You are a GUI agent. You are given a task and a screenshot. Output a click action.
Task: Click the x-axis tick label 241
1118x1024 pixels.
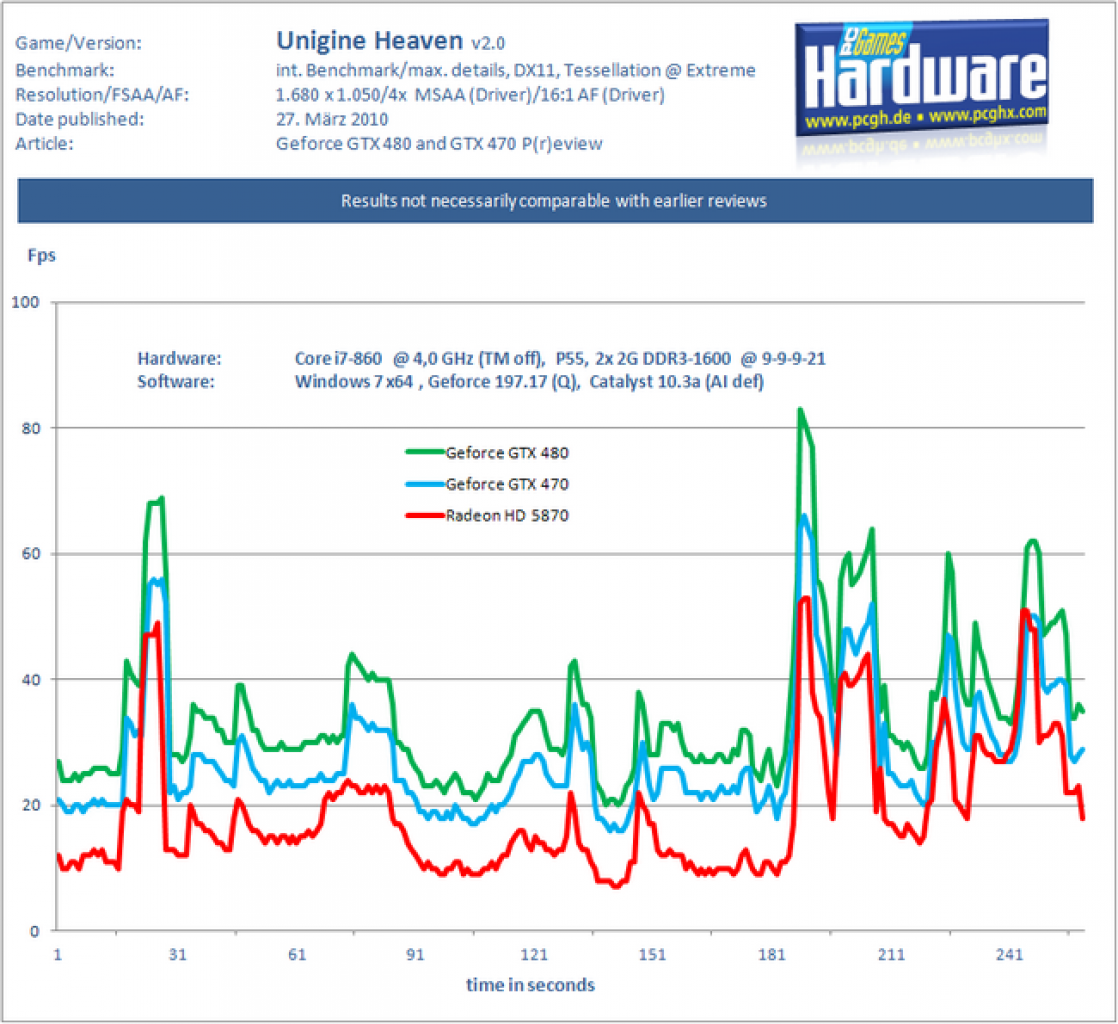click(1009, 954)
